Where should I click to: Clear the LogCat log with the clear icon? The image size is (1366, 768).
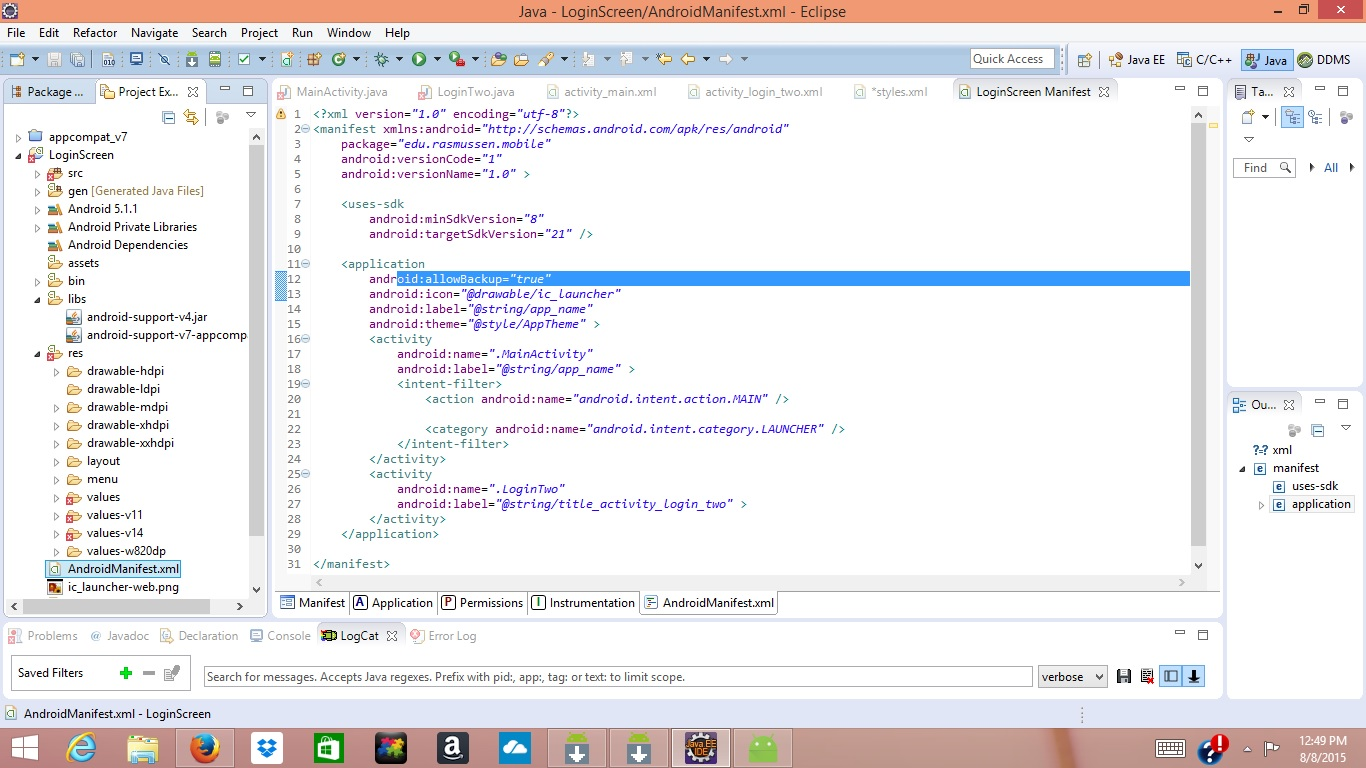pyautogui.click(x=1147, y=676)
